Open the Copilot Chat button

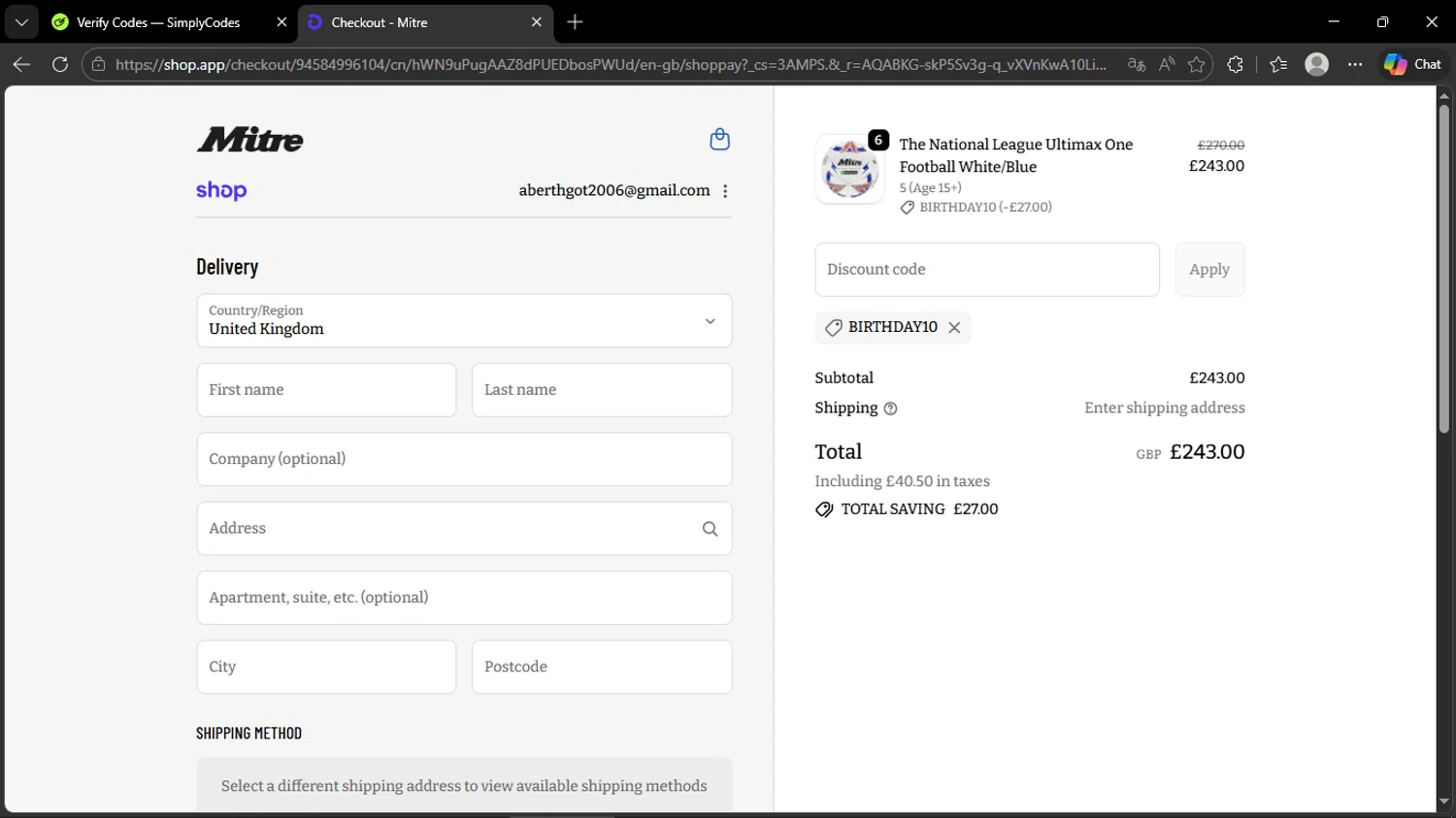(x=1412, y=64)
